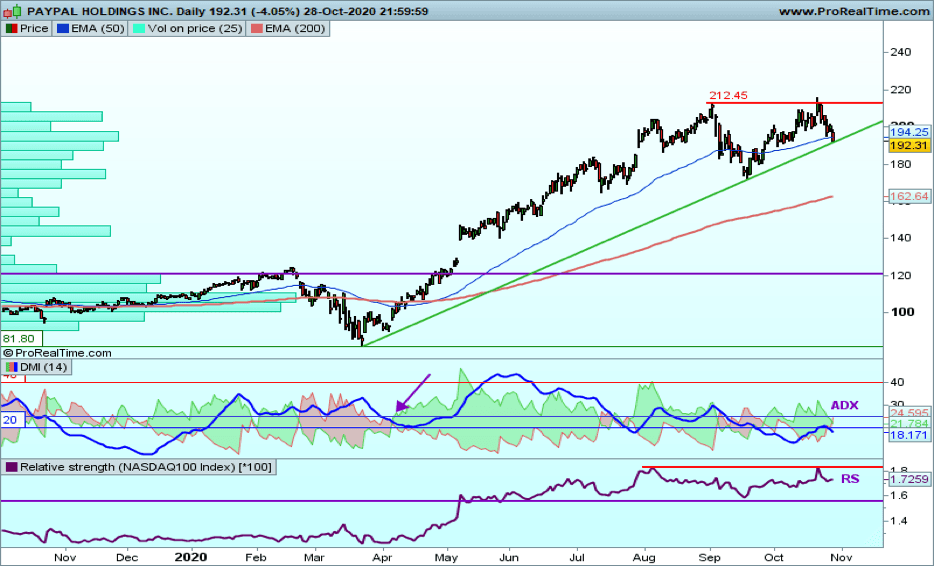Click the Mar month label
Screen dimensions: 934x566
click(x=314, y=558)
